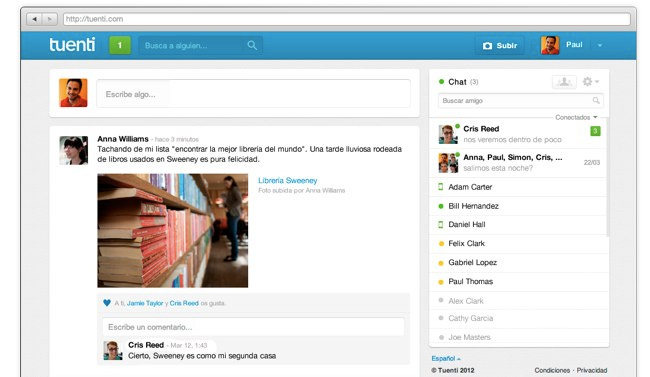The image size is (650, 377).
Task: Open the bookstore photo in the post
Action: [x=172, y=231]
